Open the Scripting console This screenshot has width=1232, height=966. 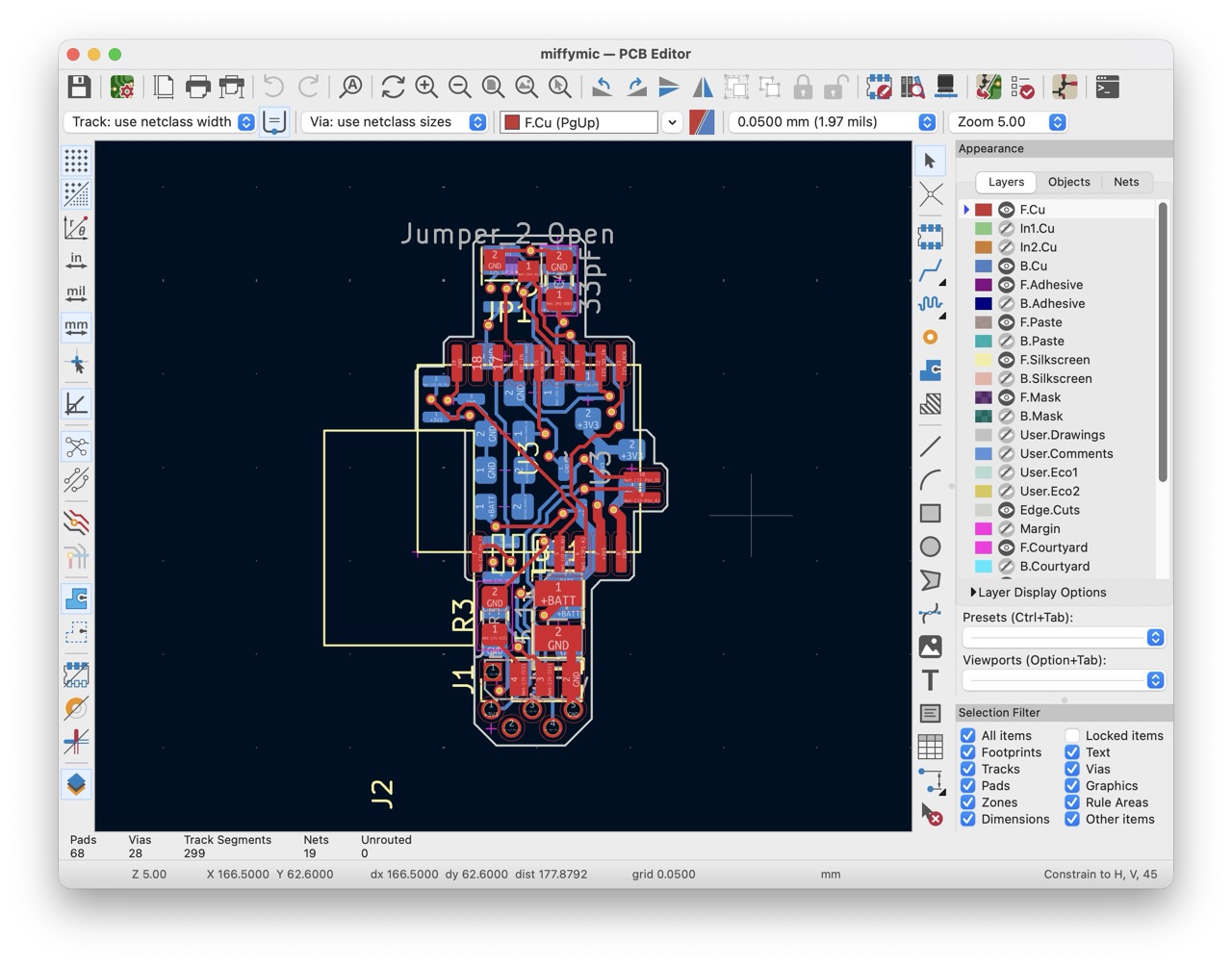pos(1108,88)
